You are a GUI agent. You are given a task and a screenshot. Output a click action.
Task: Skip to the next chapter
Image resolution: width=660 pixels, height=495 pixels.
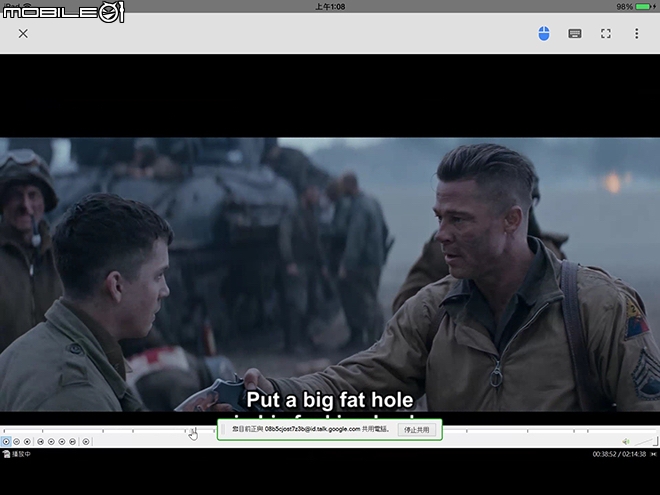tap(72, 442)
